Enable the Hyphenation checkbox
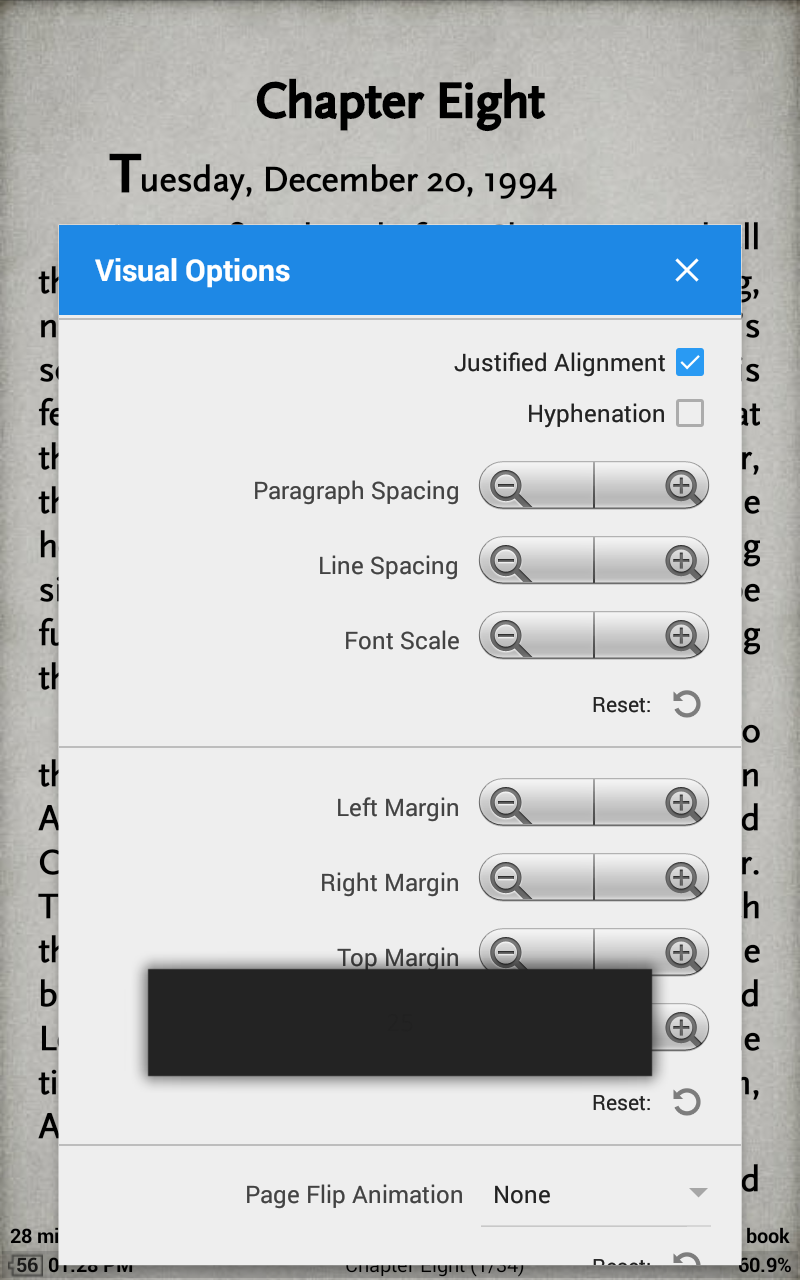800x1280 pixels. point(690,413)
